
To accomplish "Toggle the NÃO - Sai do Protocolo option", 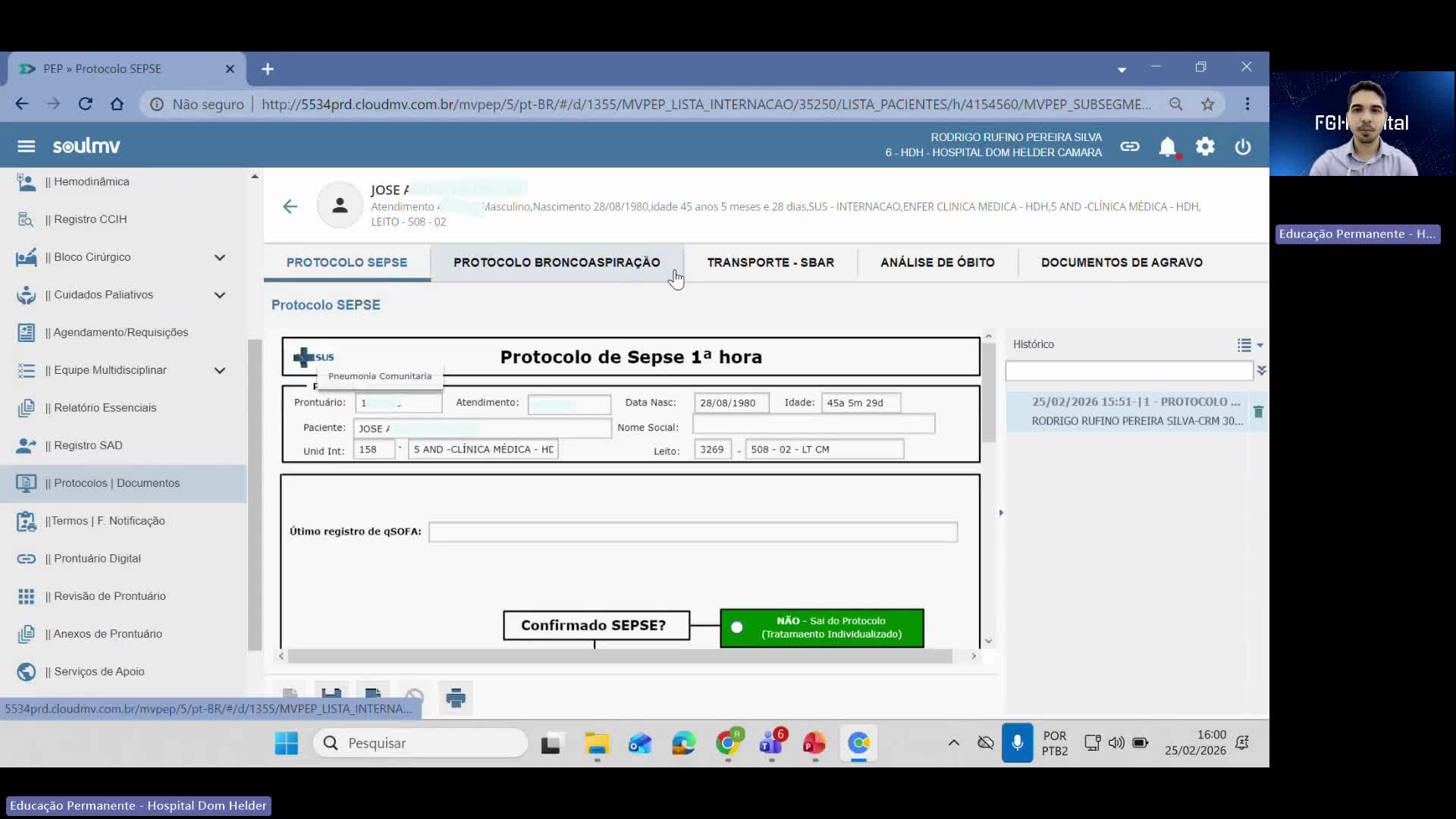I will coord(736,628).
